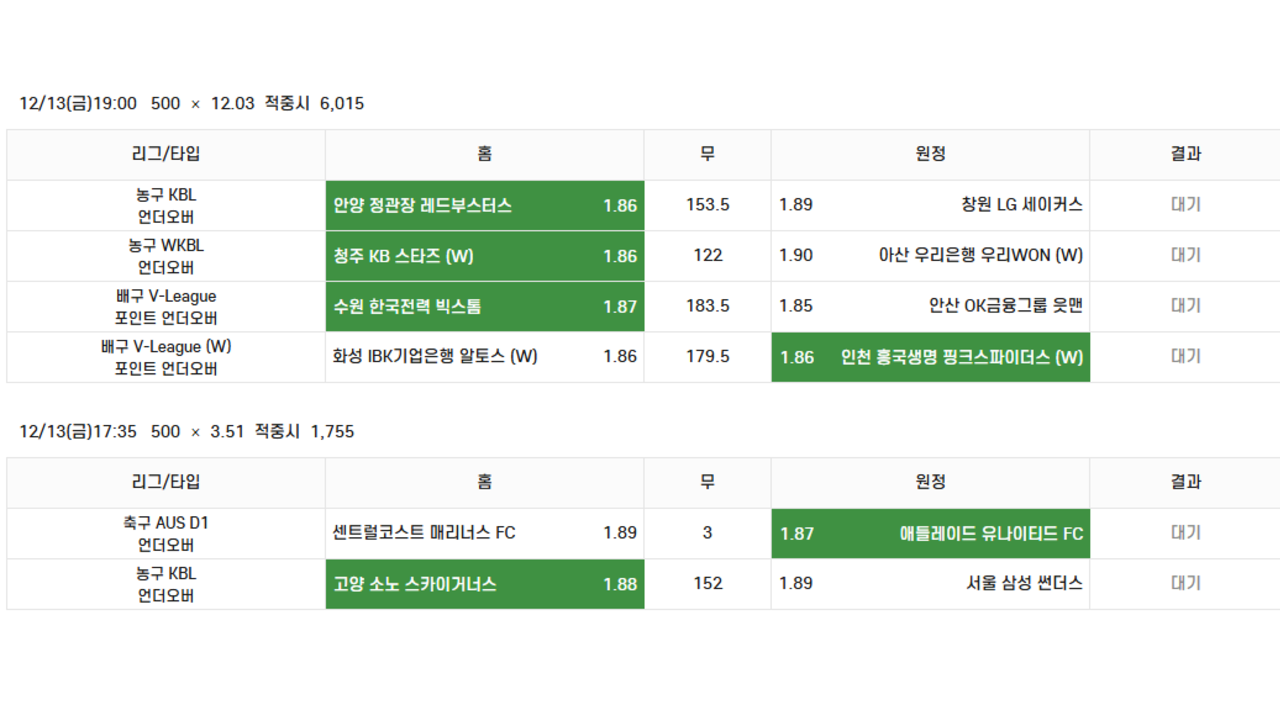Choose 아산 우리은행 우리WON (W) away odds
This screenshot has width=1280, height=720.
930,256
